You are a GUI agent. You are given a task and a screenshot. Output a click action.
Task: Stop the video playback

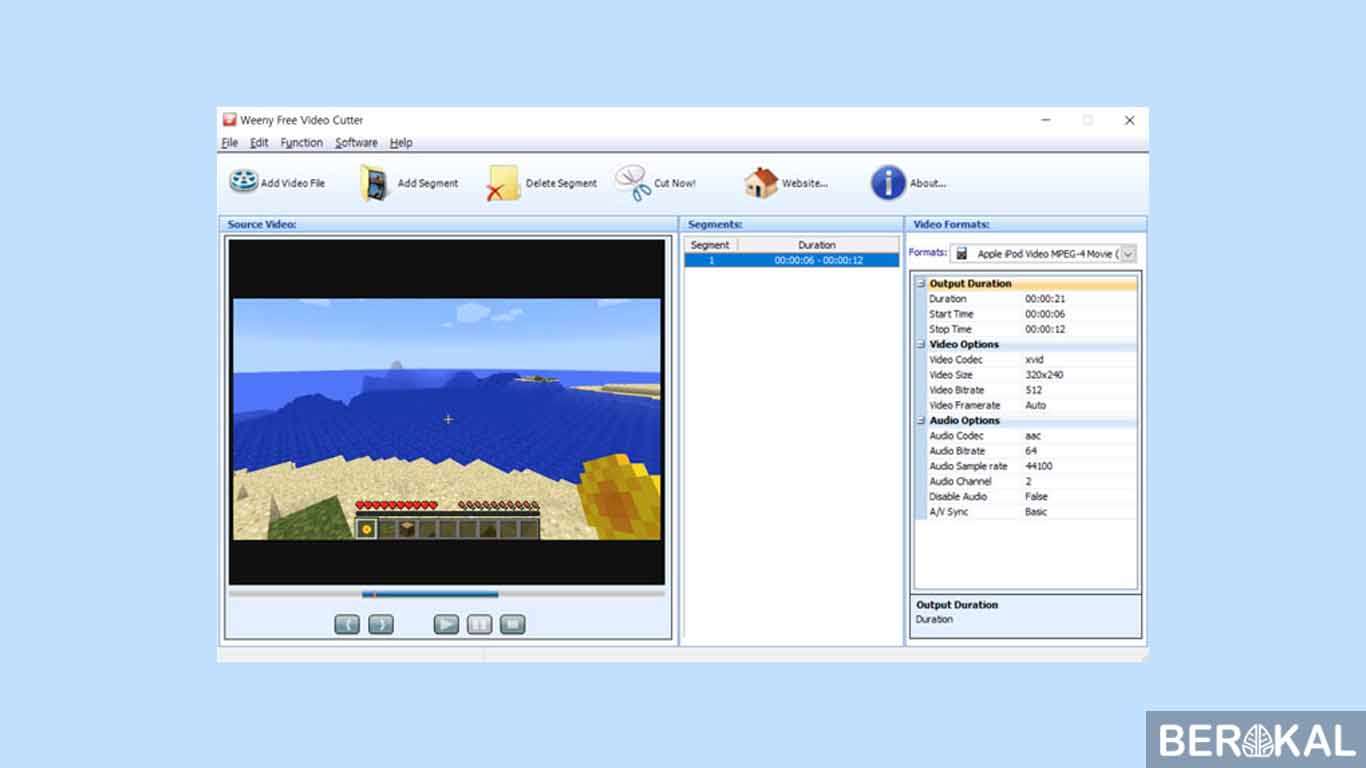click(x=512, y=624)
